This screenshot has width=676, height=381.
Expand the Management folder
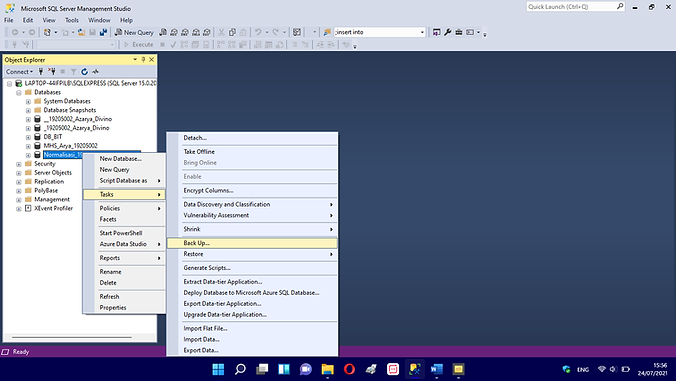click(19, 200)
